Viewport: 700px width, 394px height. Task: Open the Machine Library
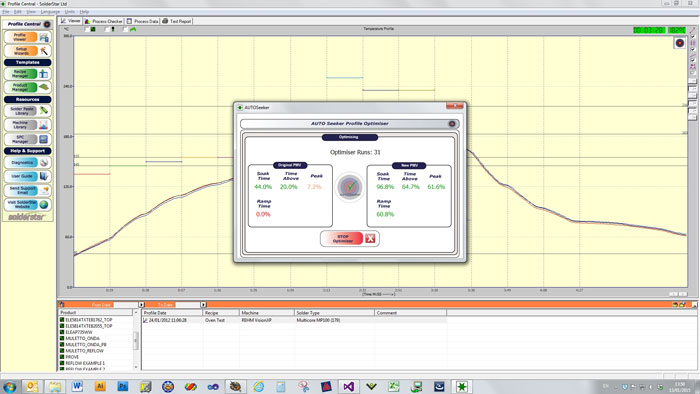tap(28, 125)
